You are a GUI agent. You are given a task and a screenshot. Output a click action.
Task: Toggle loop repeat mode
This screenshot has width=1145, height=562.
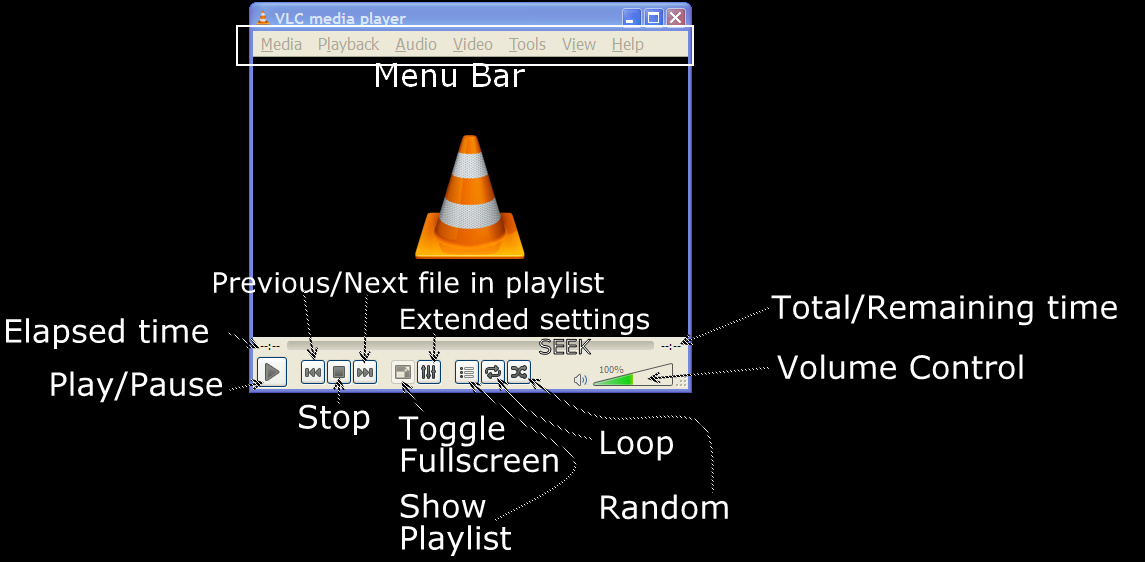[x=493, y=372]
